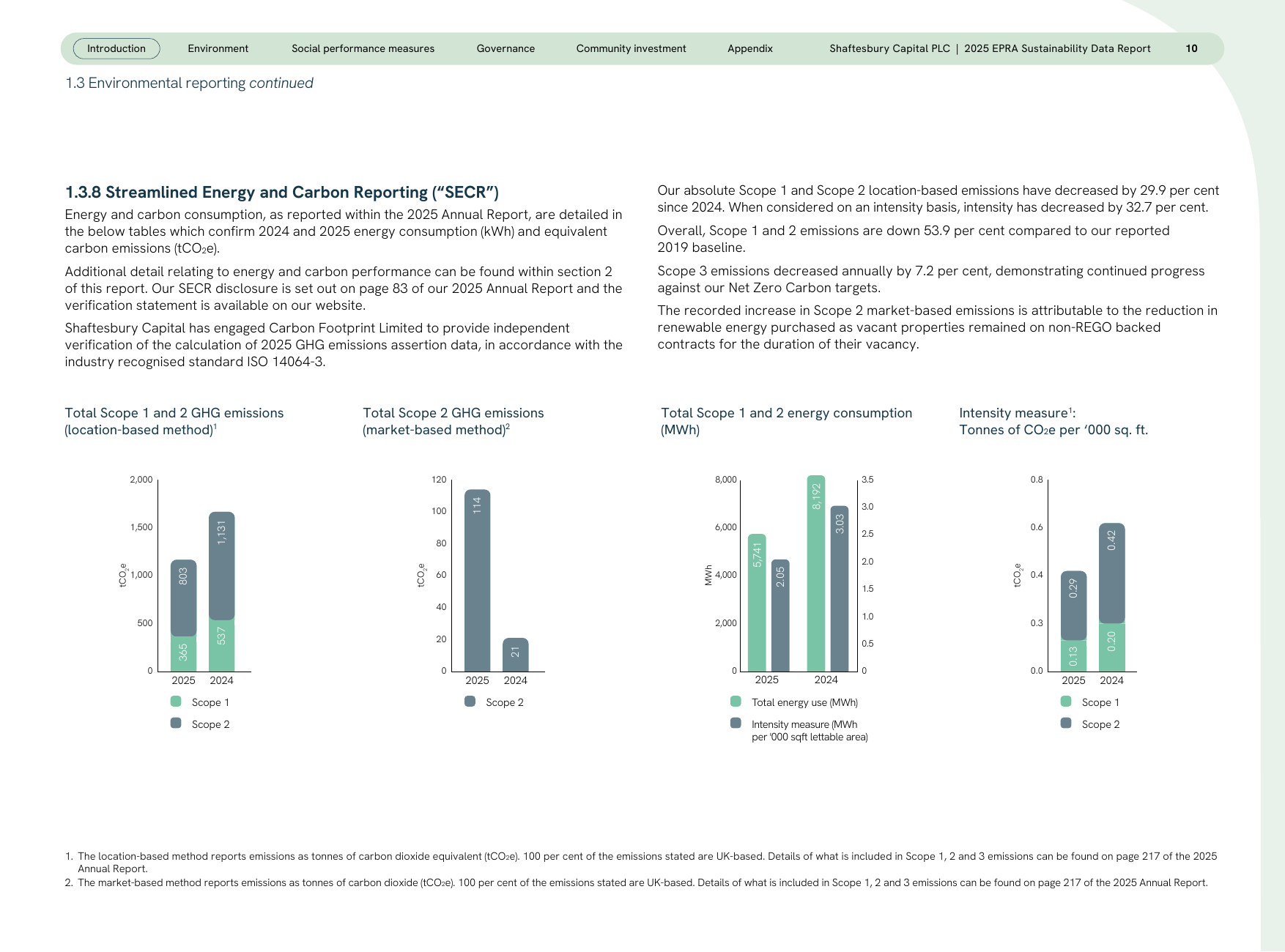Click page number 10 in header

tap(1191, 48)
